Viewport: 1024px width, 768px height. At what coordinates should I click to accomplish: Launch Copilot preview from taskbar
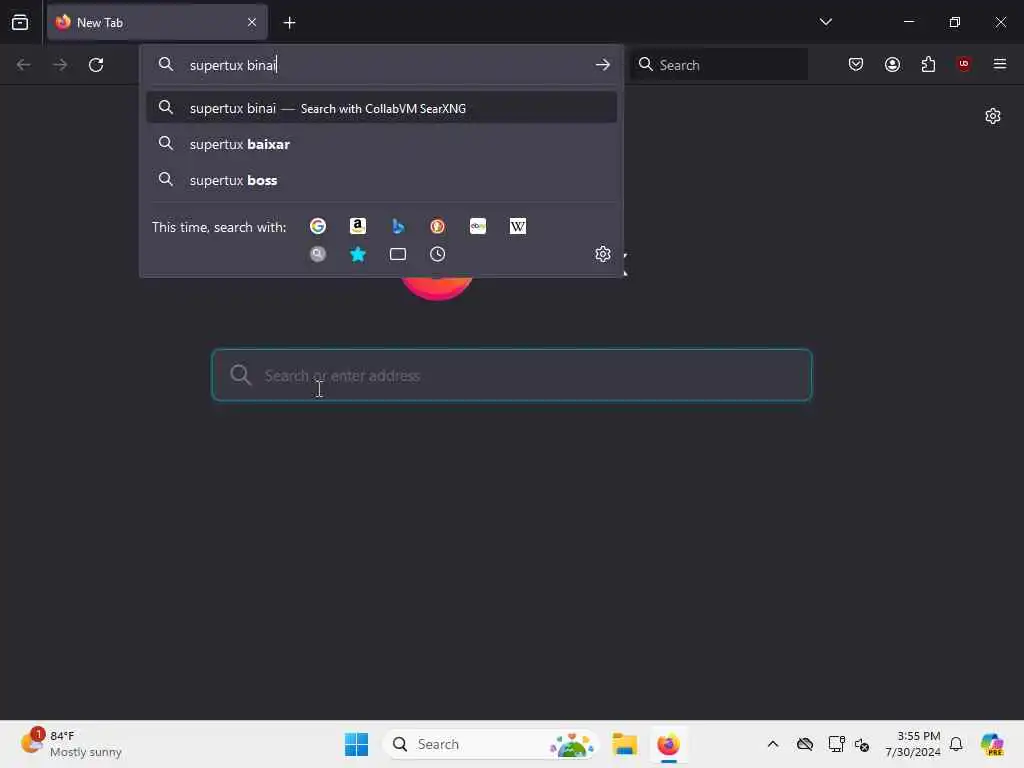[x=992, y=744]
